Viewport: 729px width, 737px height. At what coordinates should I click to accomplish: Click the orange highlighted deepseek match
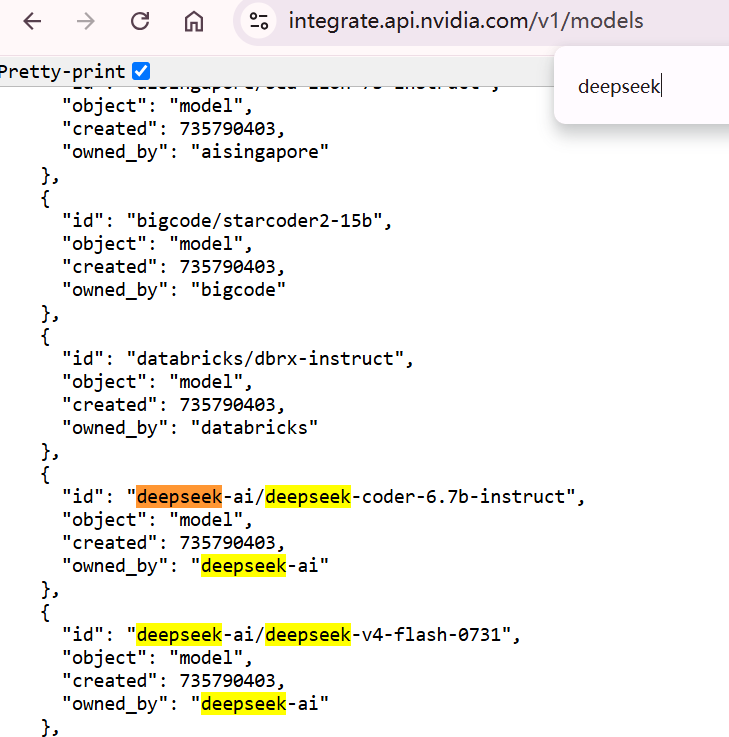(x=179, y=497)
